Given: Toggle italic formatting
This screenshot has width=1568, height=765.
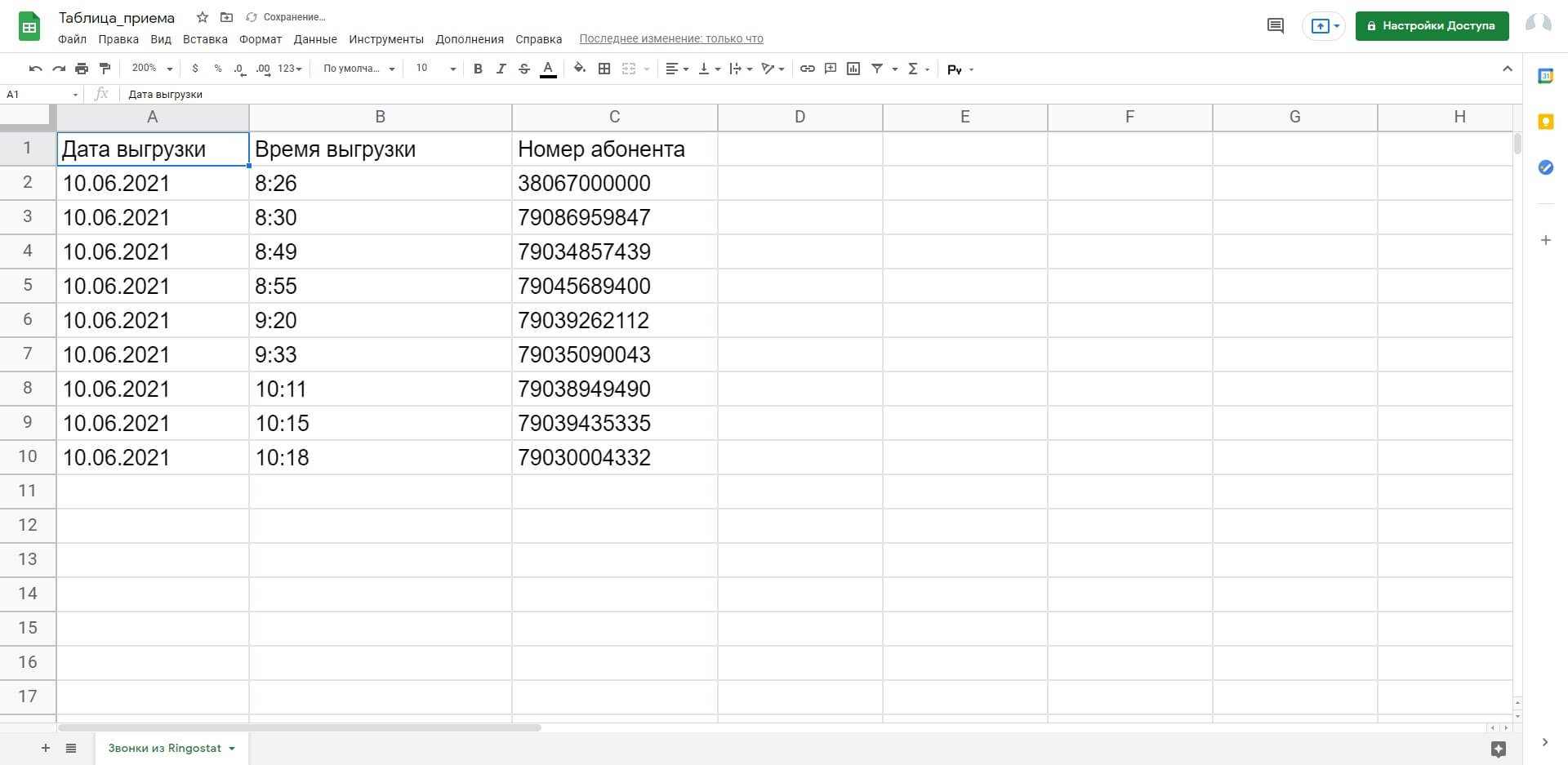Looking at the screenshot, I should pos(501,69).
